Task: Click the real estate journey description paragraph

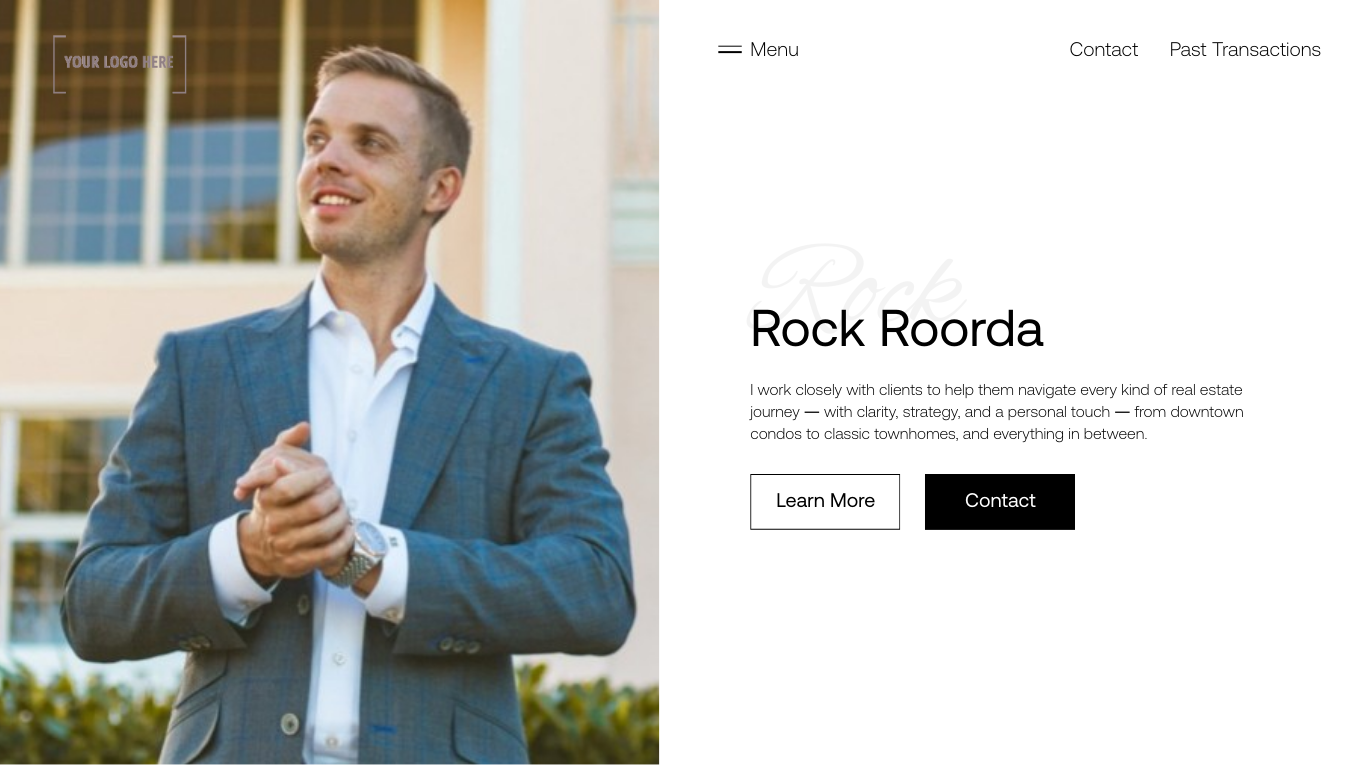Action: click(997, 411)
